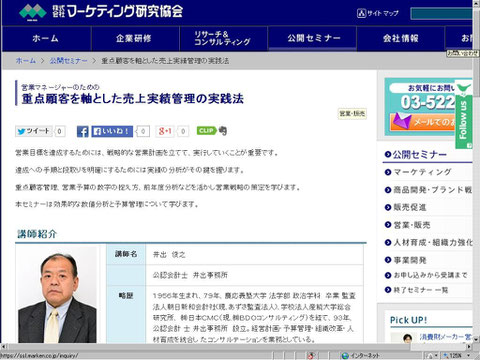480x360 pixels.
Task: Click the status bar popup blocker icon
Action: 311,356
